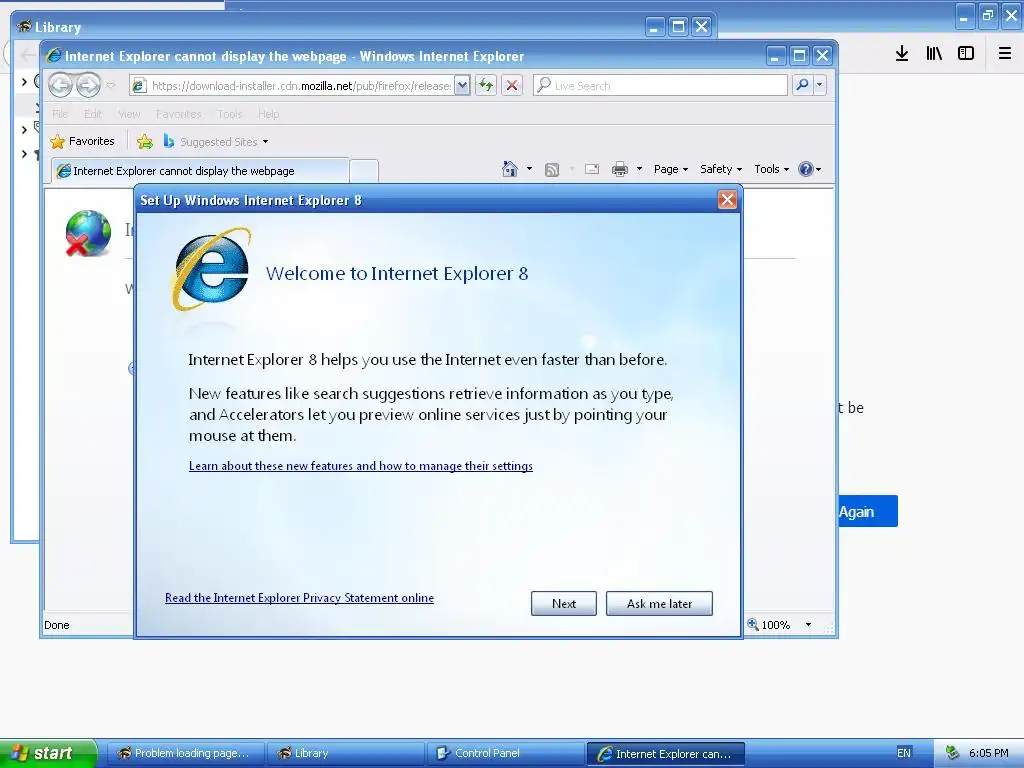
Task: Expand the top tree item in Library window
Action: 24,82
